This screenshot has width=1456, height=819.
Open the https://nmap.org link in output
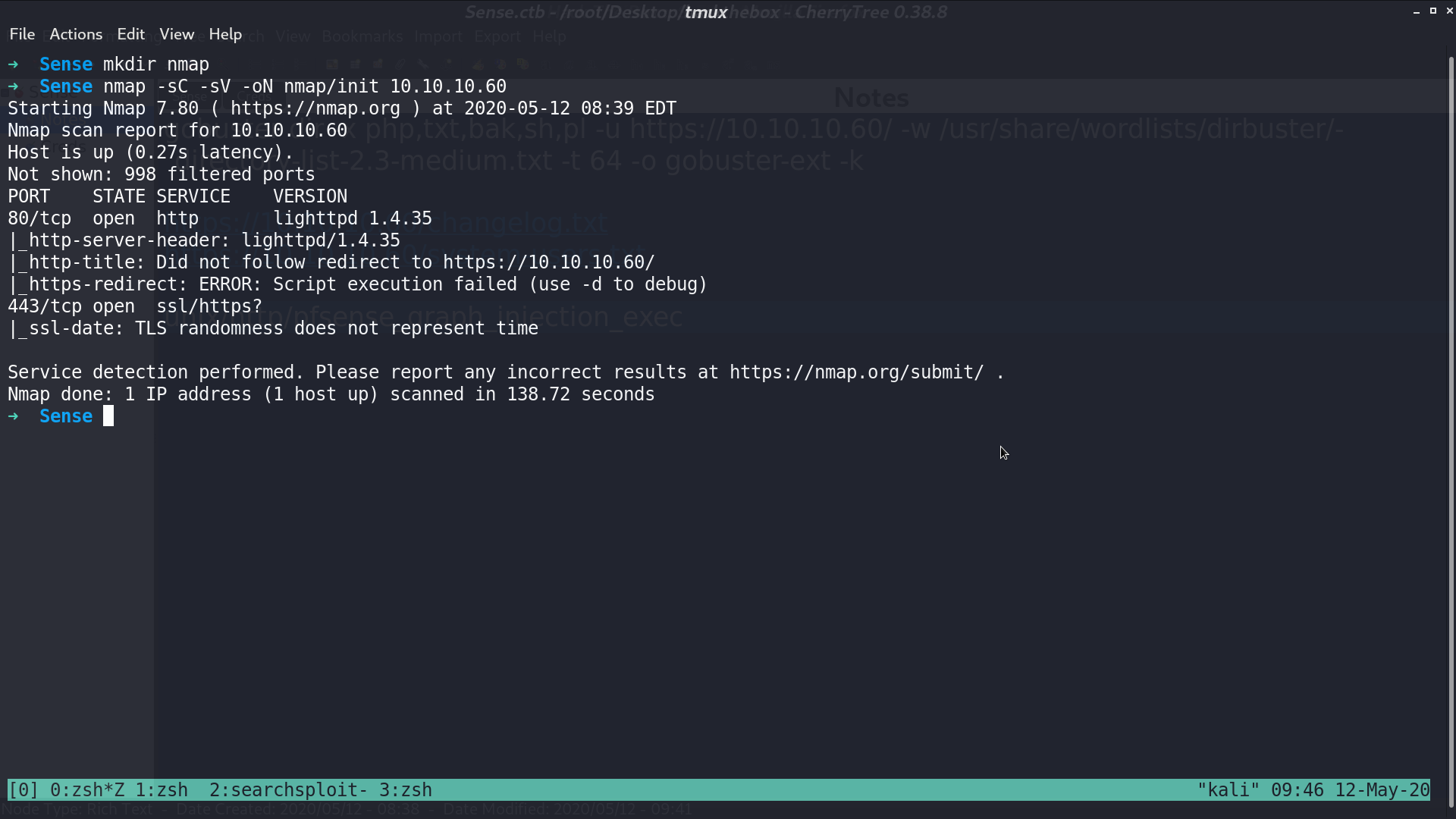click(315, 108)
